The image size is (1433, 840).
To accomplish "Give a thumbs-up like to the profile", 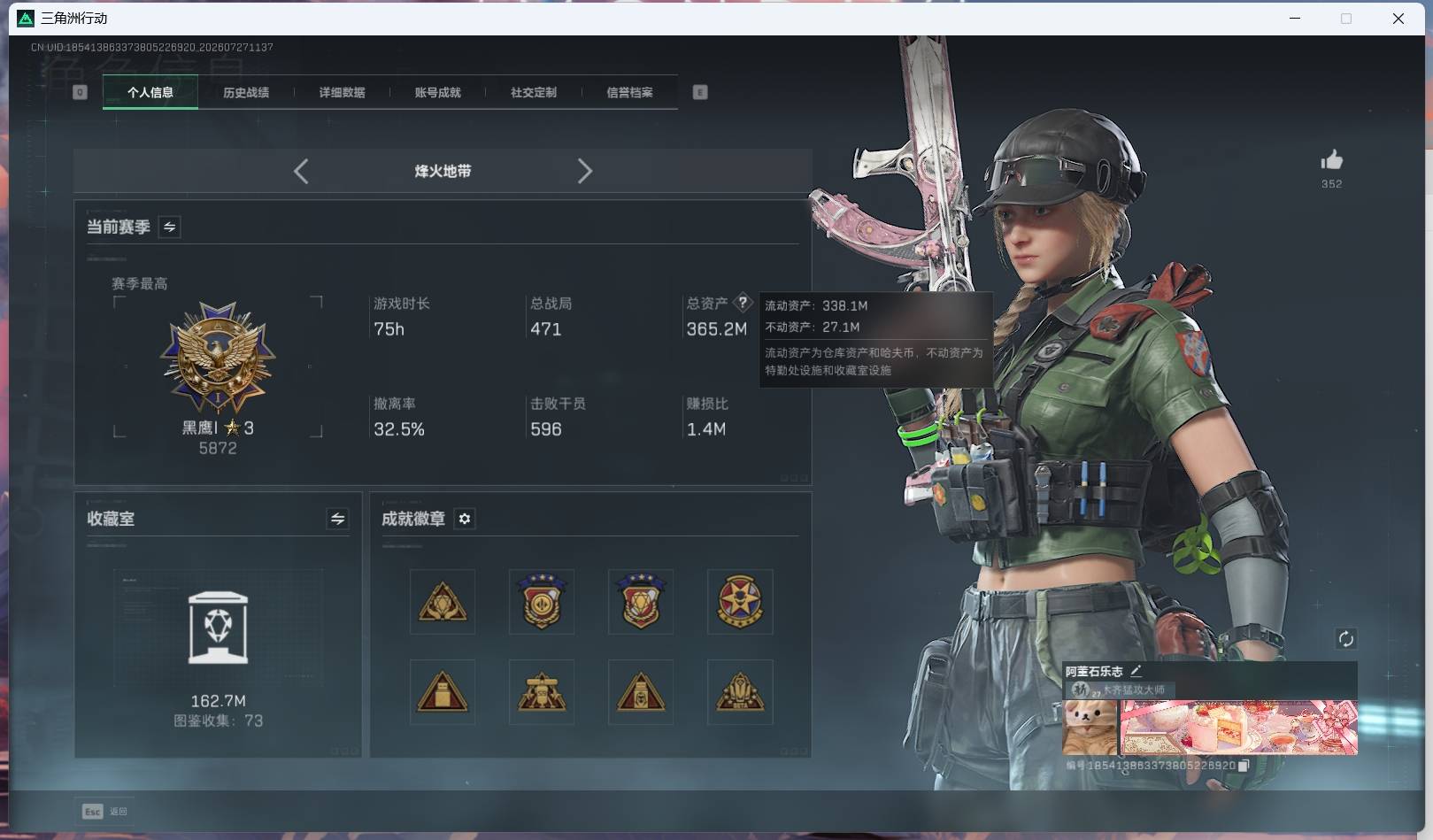I will [x=1331, y=160].
